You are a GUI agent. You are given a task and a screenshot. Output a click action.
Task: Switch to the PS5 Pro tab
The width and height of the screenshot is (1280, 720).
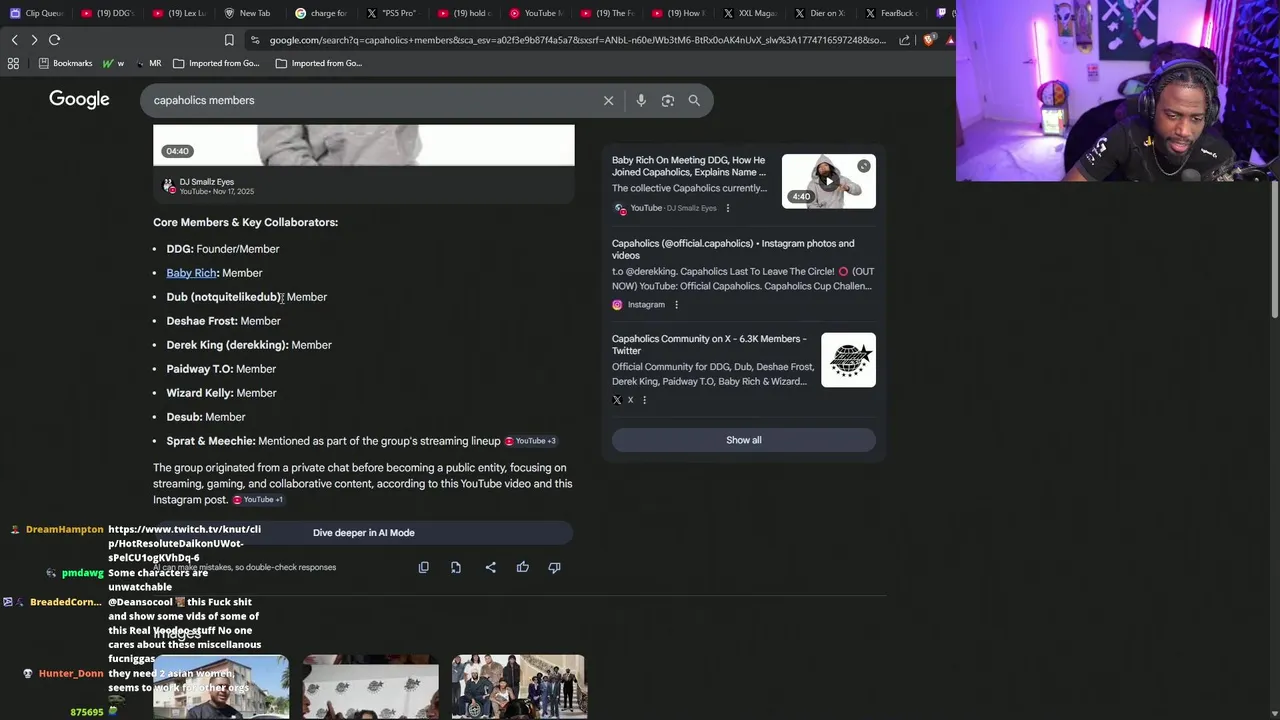[392, 13]
